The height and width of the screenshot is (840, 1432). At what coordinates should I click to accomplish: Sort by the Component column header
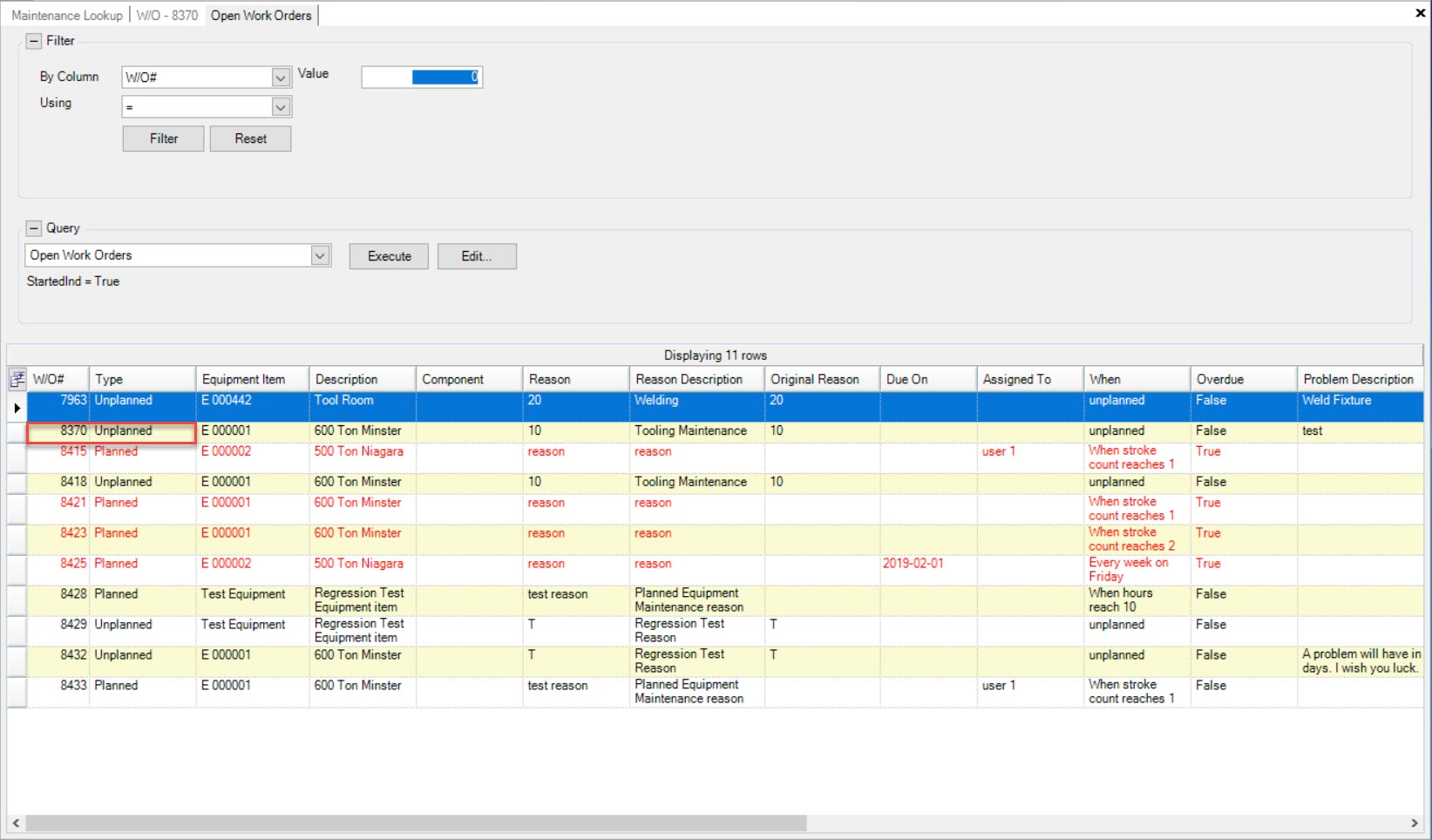tap(470, 379)
